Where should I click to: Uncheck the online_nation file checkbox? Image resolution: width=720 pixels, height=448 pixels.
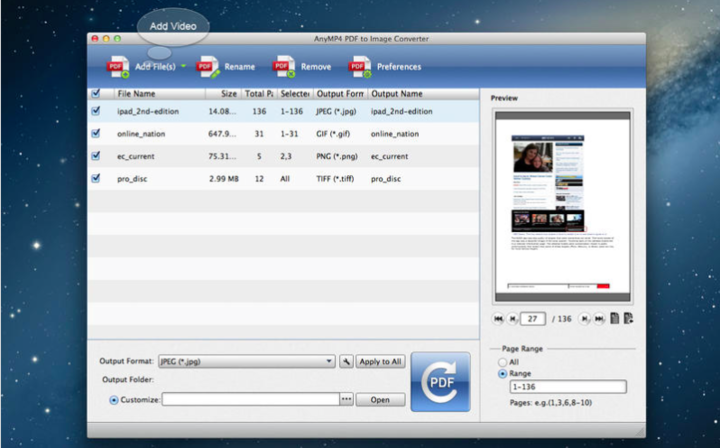[x=96, y=133]
